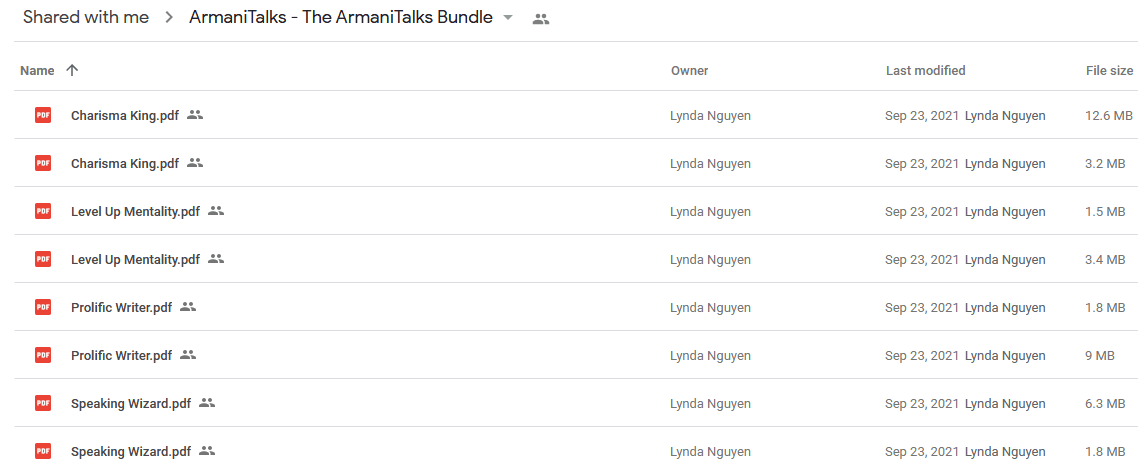Reverse the sort direction with the Name arrow icon
The image size is (1138, 469).
click(72, 70)
